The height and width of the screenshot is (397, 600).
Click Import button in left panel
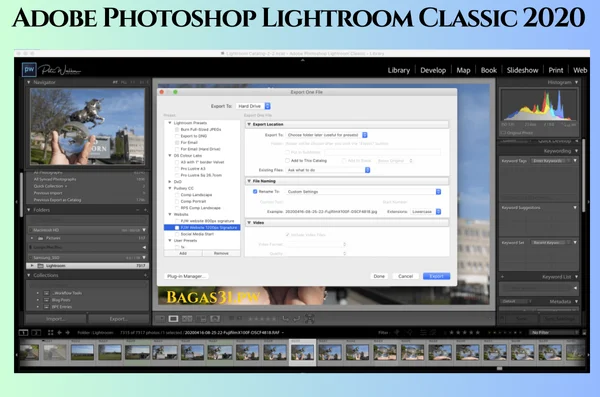(x=55, y=319)
